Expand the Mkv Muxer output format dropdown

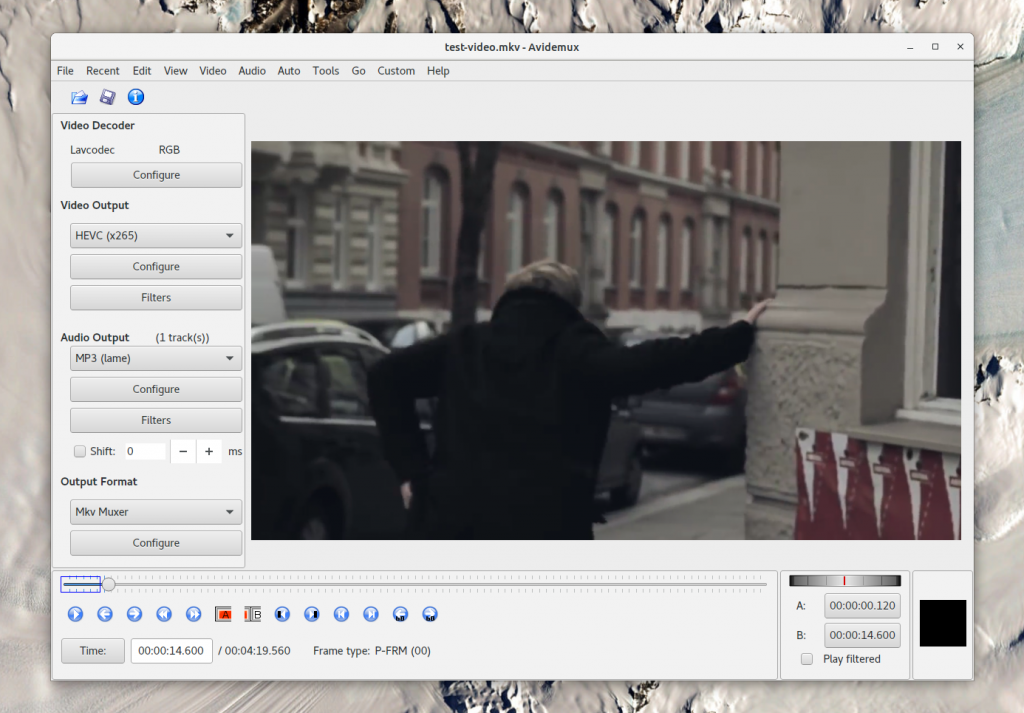tap(156, 512)
